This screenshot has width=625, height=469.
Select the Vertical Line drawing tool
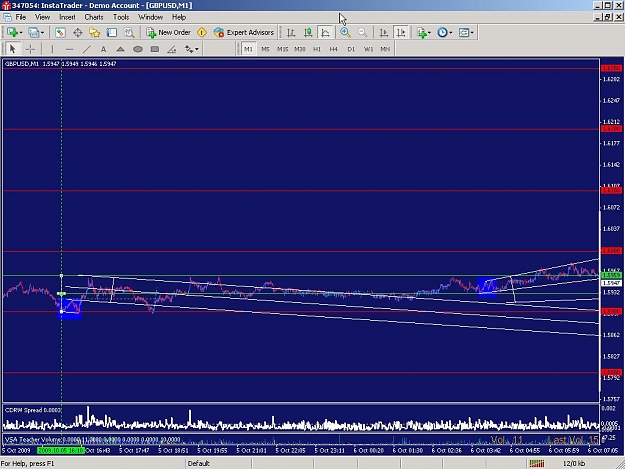[52, 49]
